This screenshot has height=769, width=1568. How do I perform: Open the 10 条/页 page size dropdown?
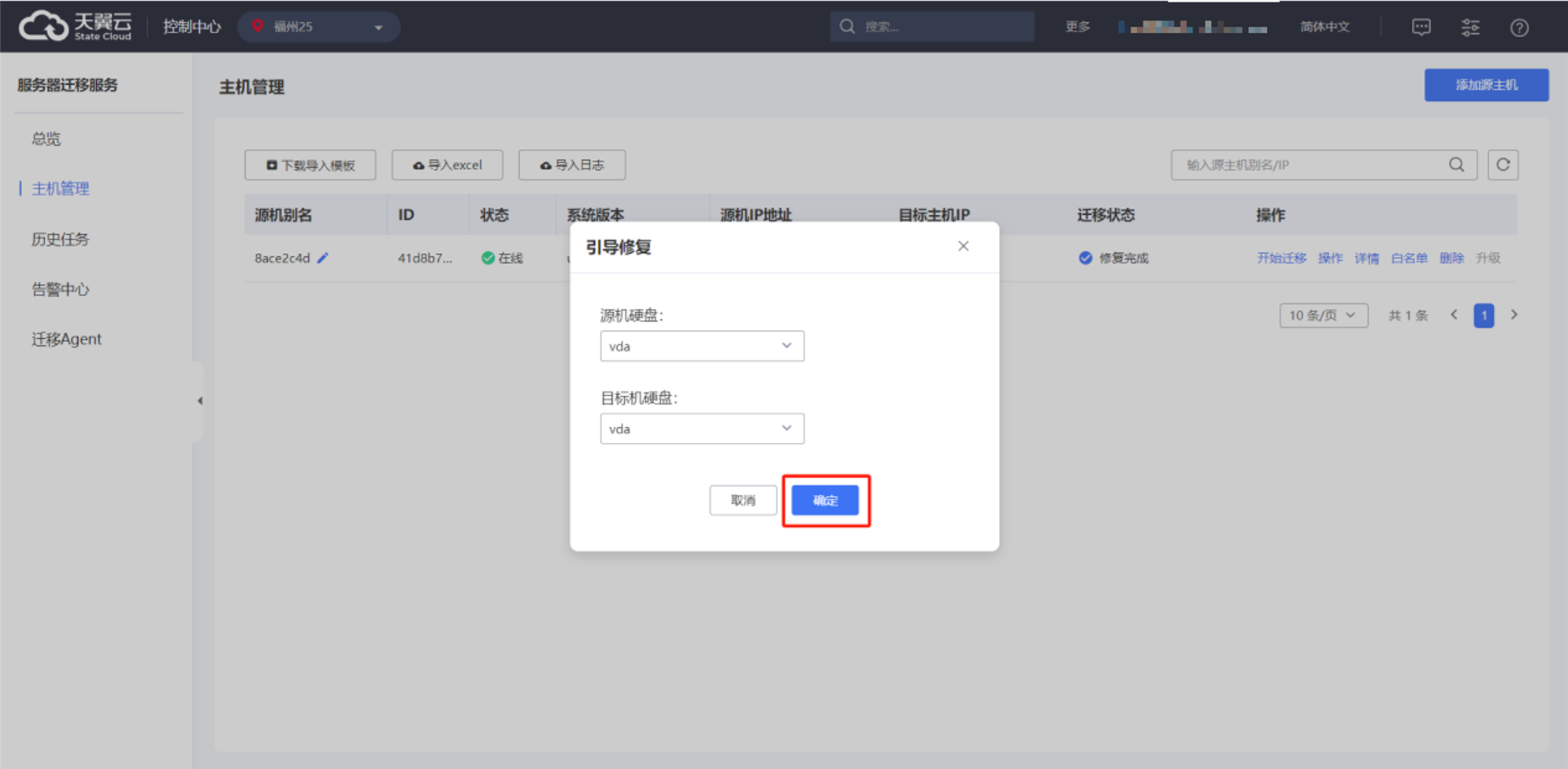[x=1324, y=315]
